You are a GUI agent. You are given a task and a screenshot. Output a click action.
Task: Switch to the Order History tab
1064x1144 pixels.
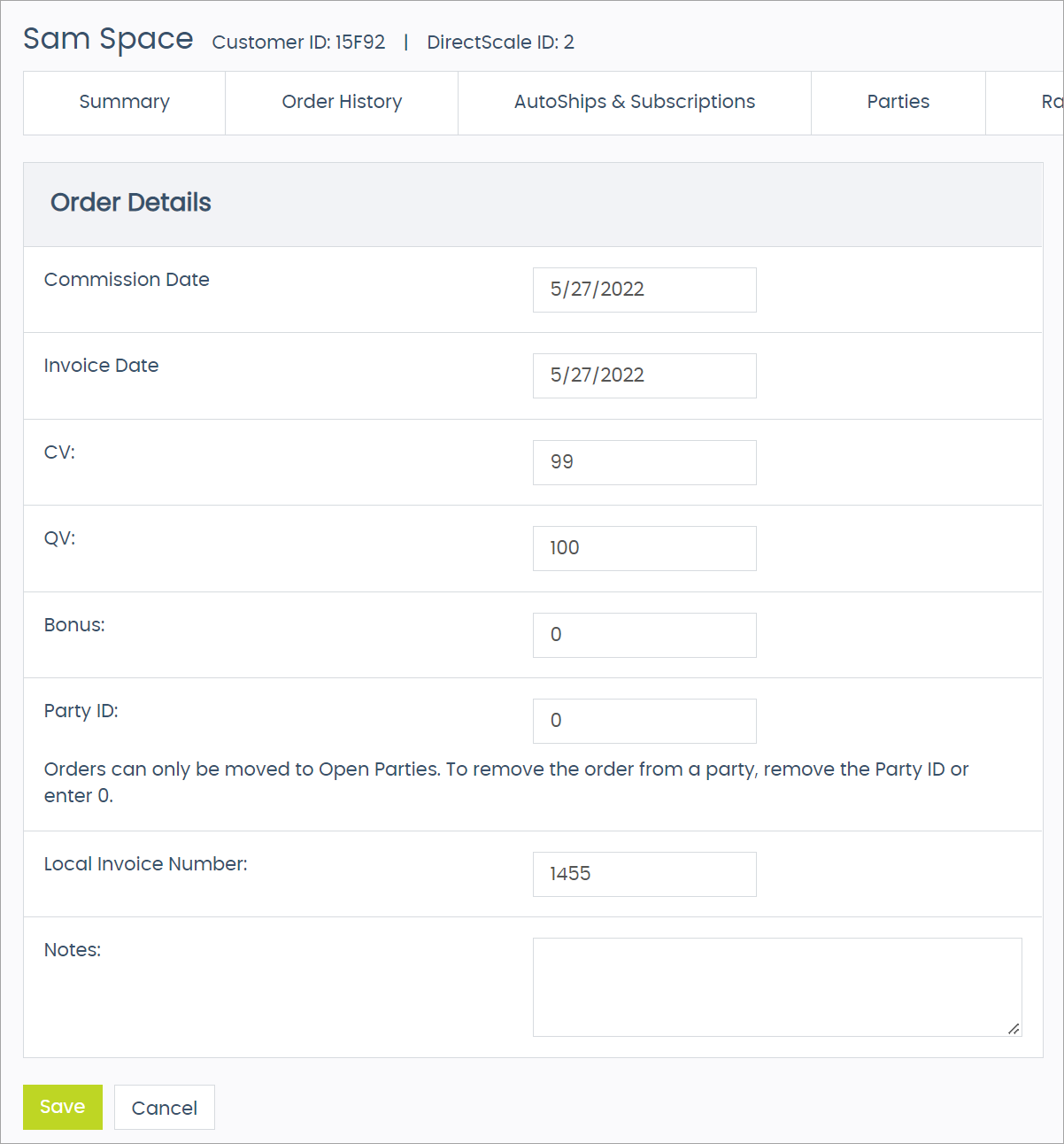[342, 103]
